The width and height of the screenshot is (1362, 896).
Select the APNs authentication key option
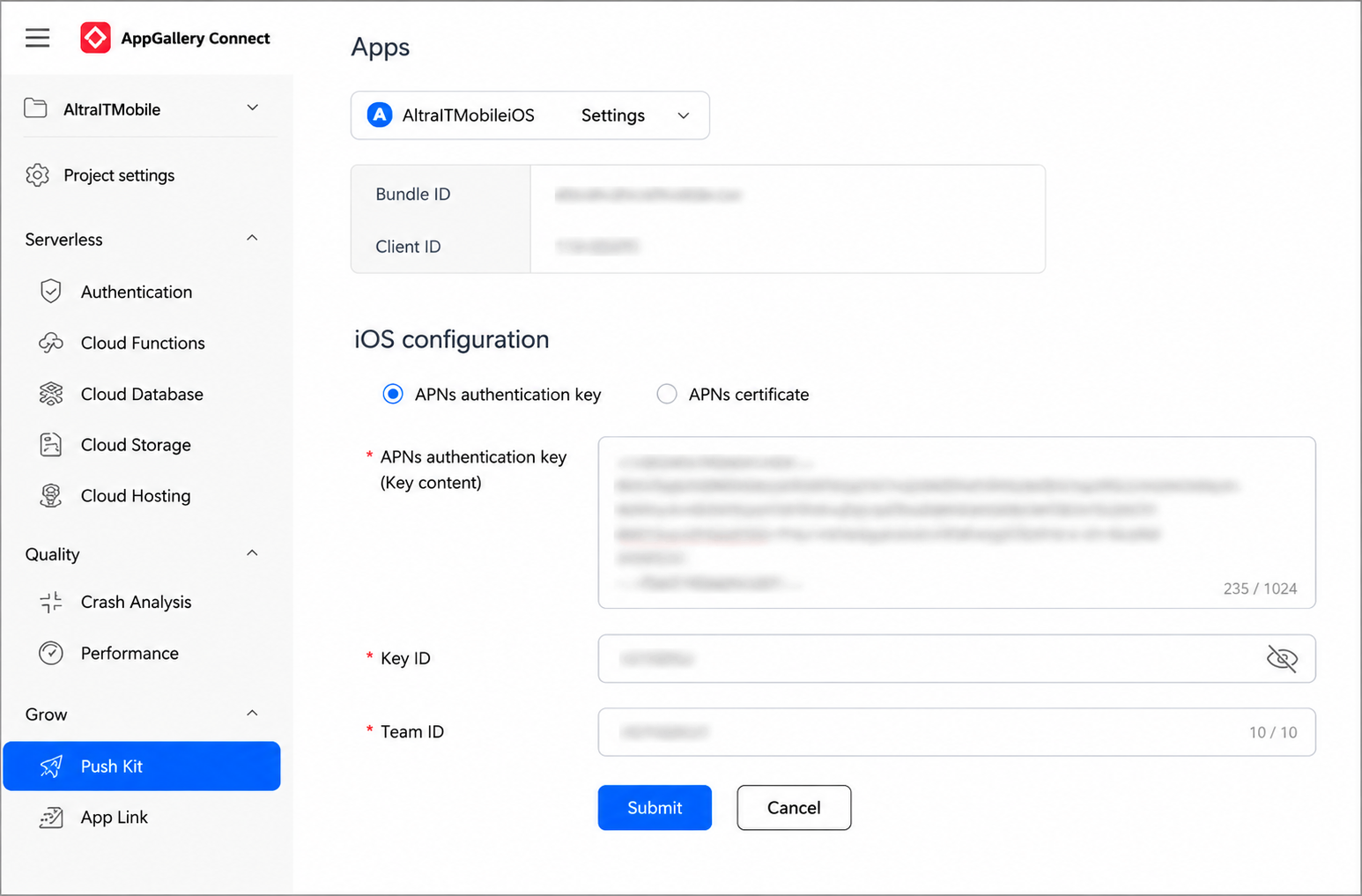(393, 394)
